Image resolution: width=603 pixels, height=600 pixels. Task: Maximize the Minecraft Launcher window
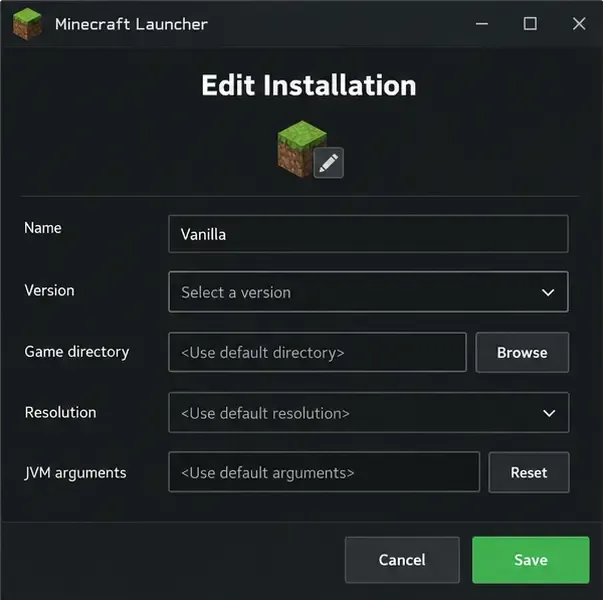click(x=530, y=24)
